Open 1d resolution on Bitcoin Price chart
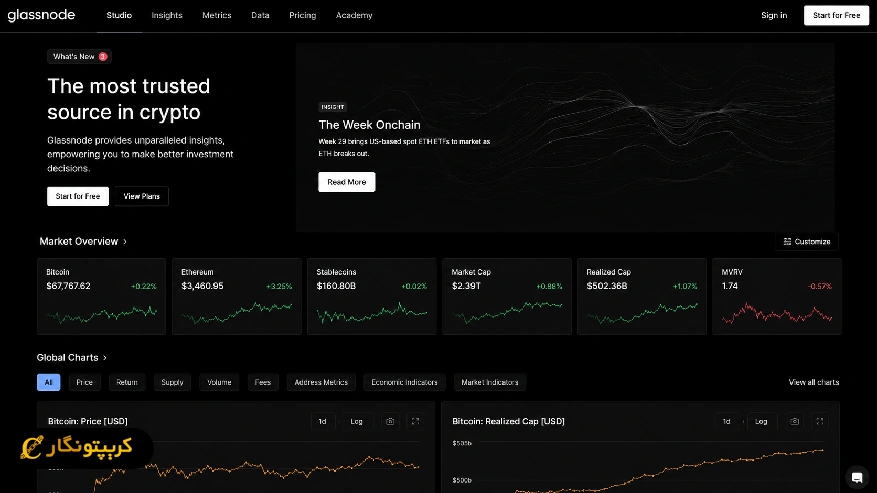 [323, 421]
